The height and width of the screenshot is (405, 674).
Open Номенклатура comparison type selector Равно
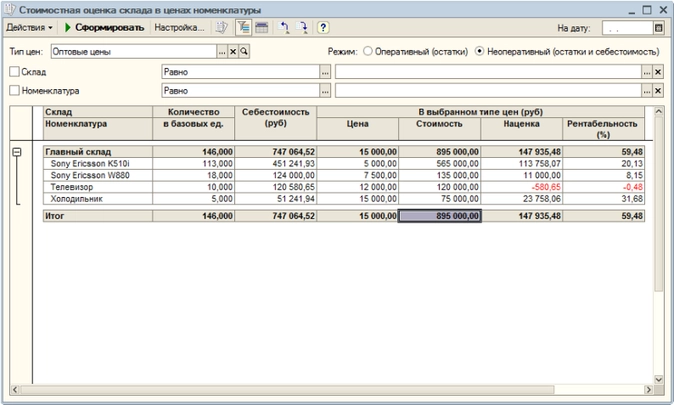(x=325, y=91)
